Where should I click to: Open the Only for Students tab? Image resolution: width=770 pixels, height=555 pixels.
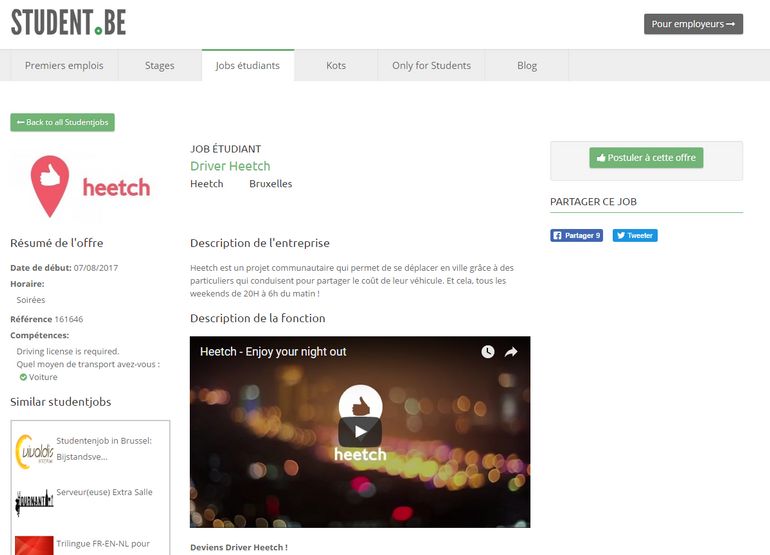click(431, 65)
